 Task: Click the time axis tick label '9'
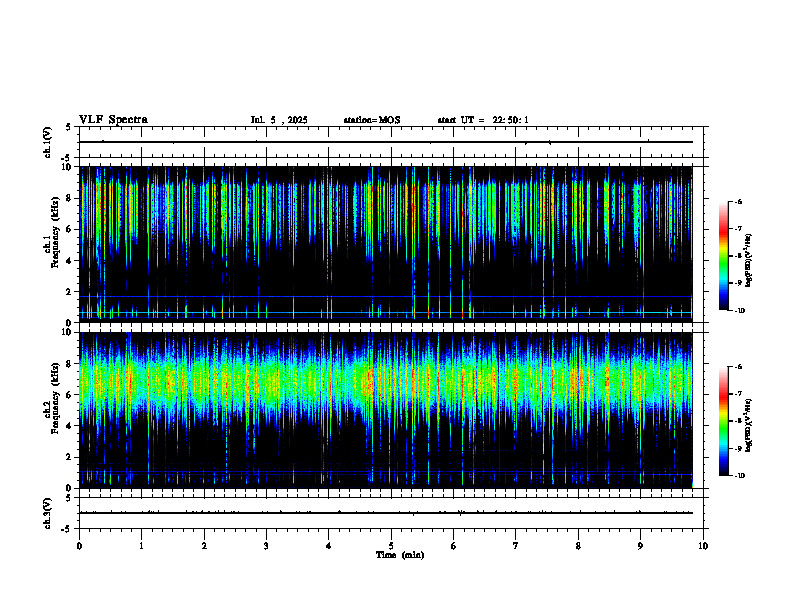click(x=640, y=546)
